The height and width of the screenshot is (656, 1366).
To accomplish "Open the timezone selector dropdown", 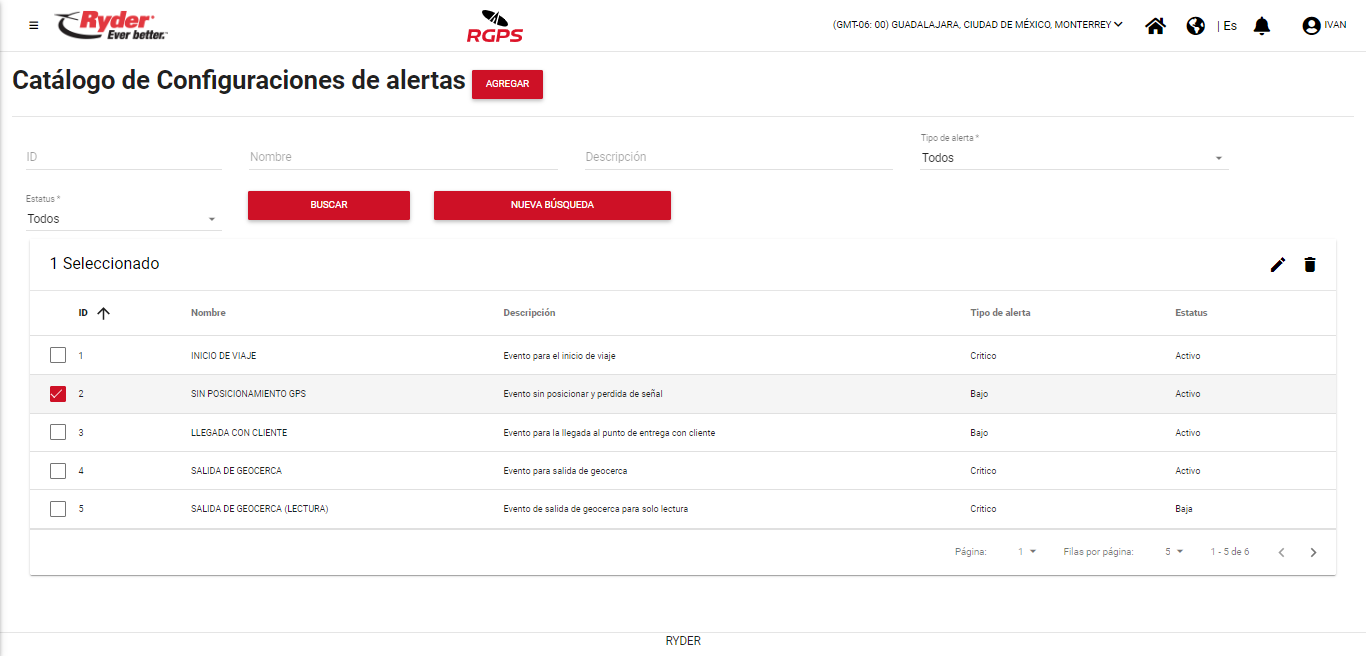I will 977,25.
